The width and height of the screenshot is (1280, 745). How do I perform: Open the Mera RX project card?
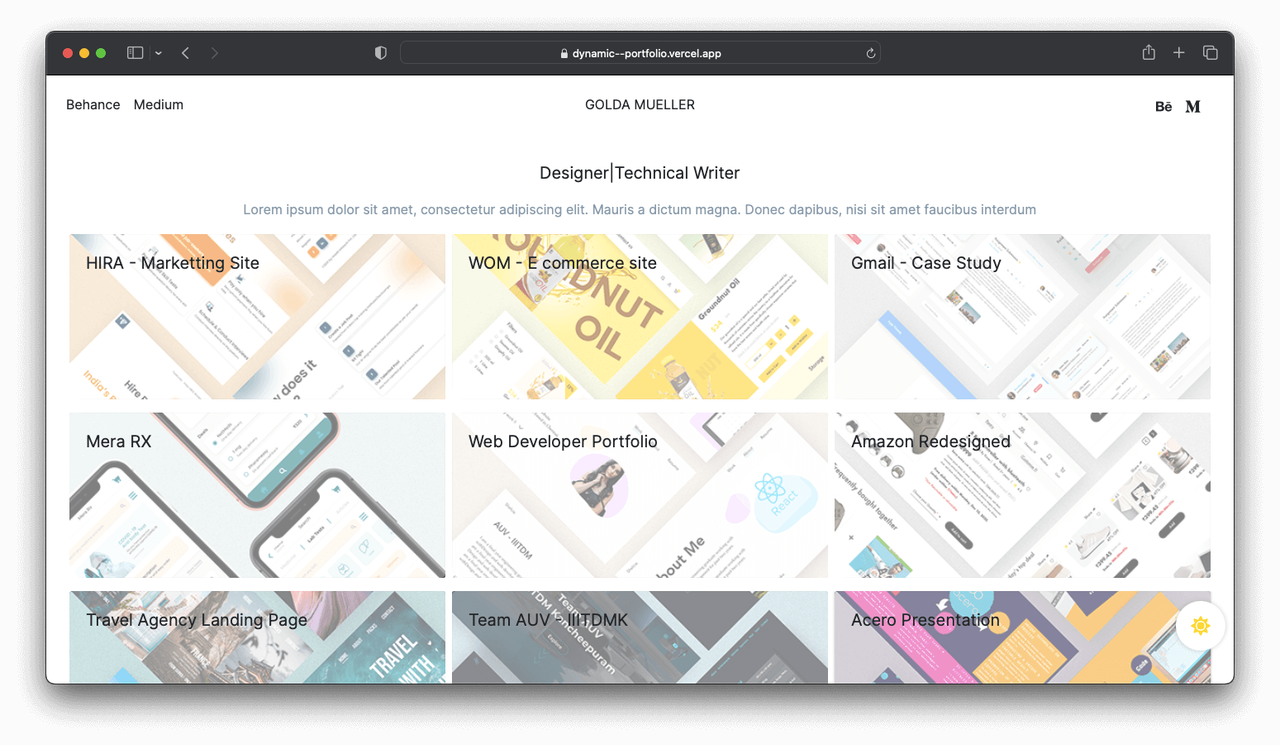257,495
